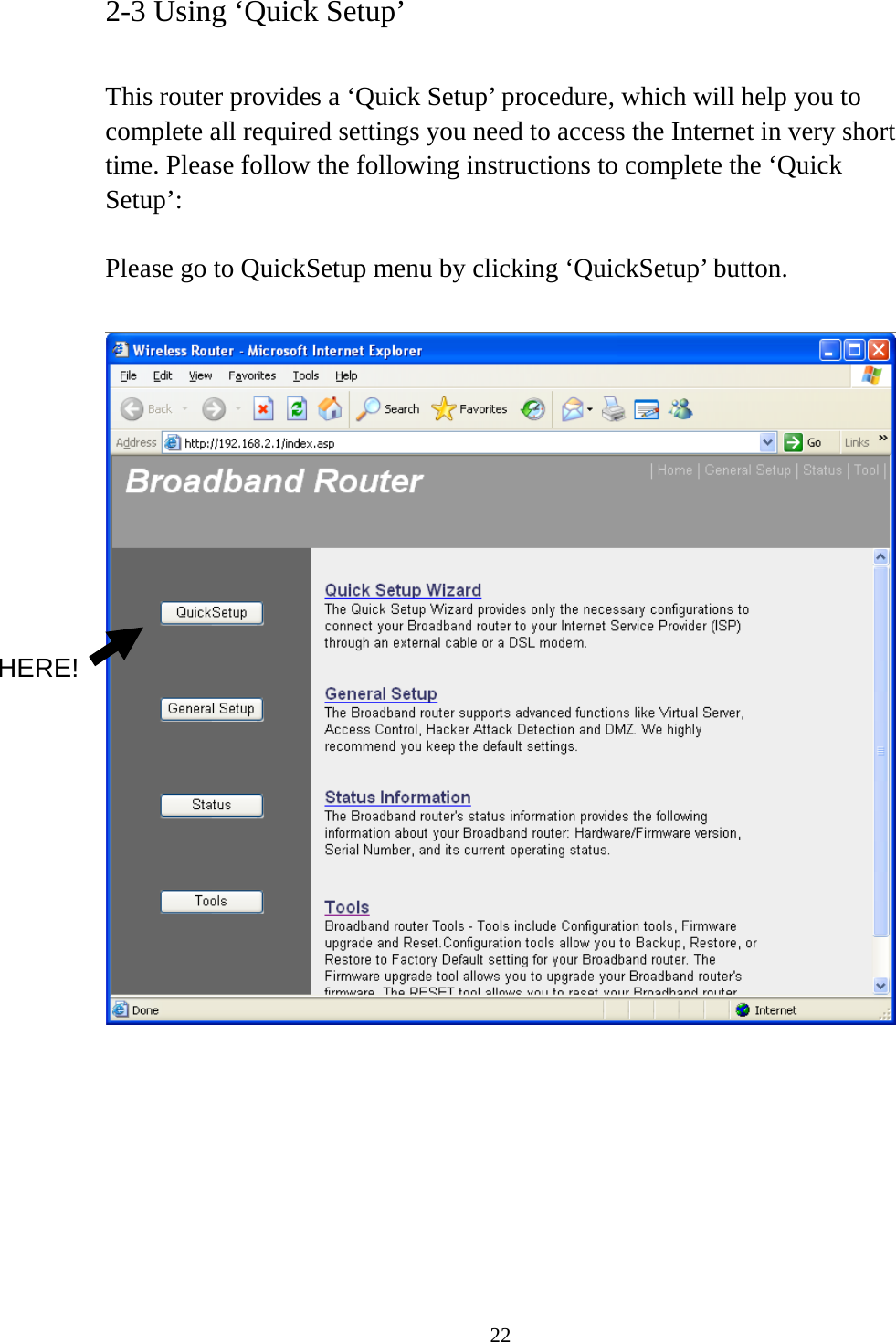Minimize the Internet Explorer window
The width and height of the screenshot is (896, 1342).
point(830,350)
